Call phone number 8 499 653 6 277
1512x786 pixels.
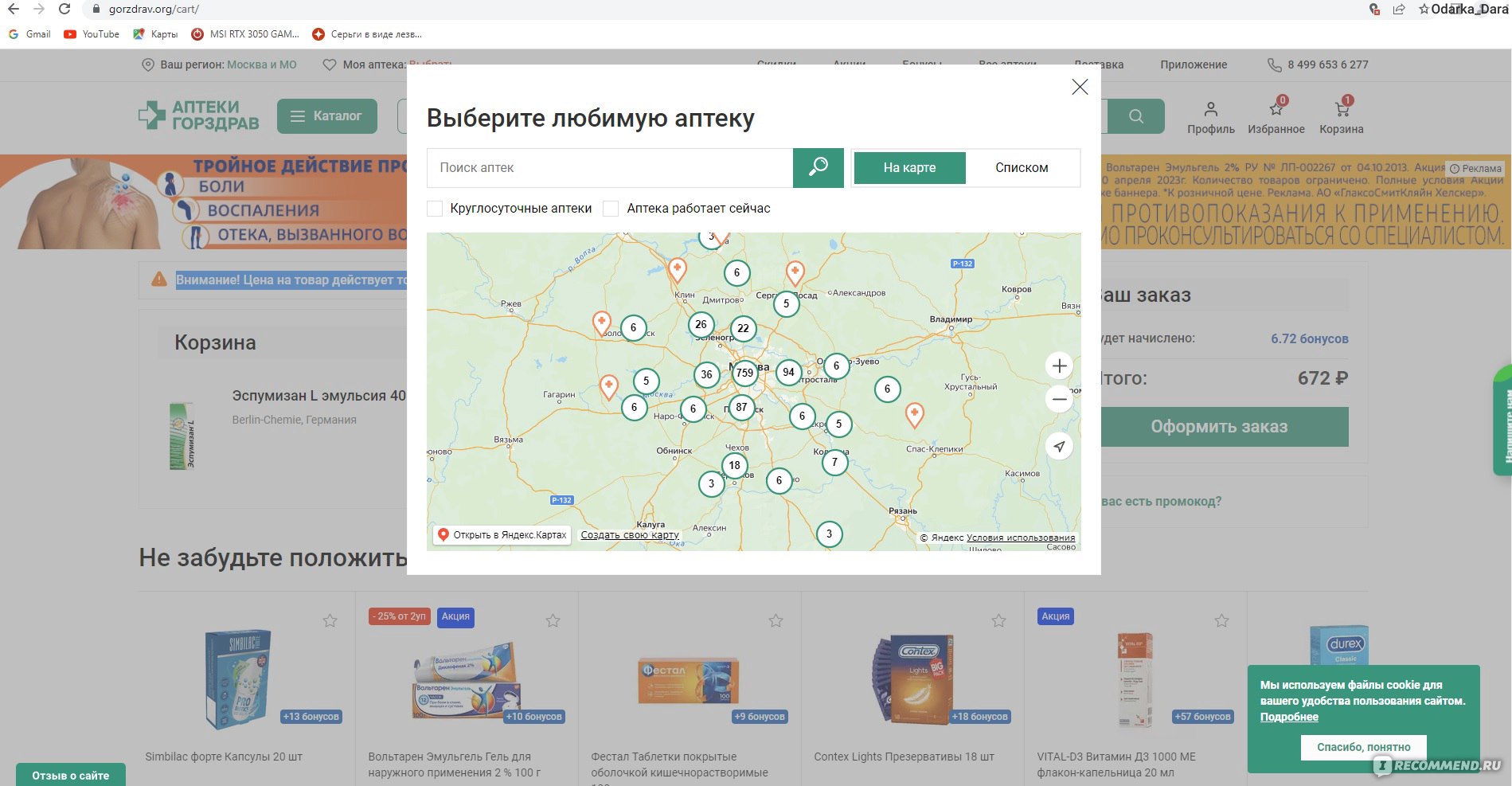[1327, 65]
